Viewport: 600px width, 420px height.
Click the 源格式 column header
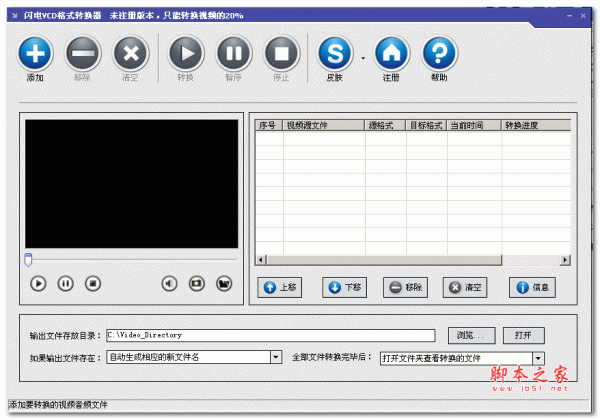click(x=385, y=125)
